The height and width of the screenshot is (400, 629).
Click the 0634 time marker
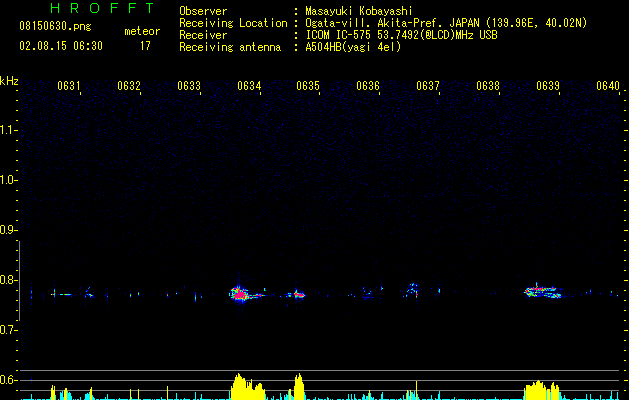pos(249,86)
